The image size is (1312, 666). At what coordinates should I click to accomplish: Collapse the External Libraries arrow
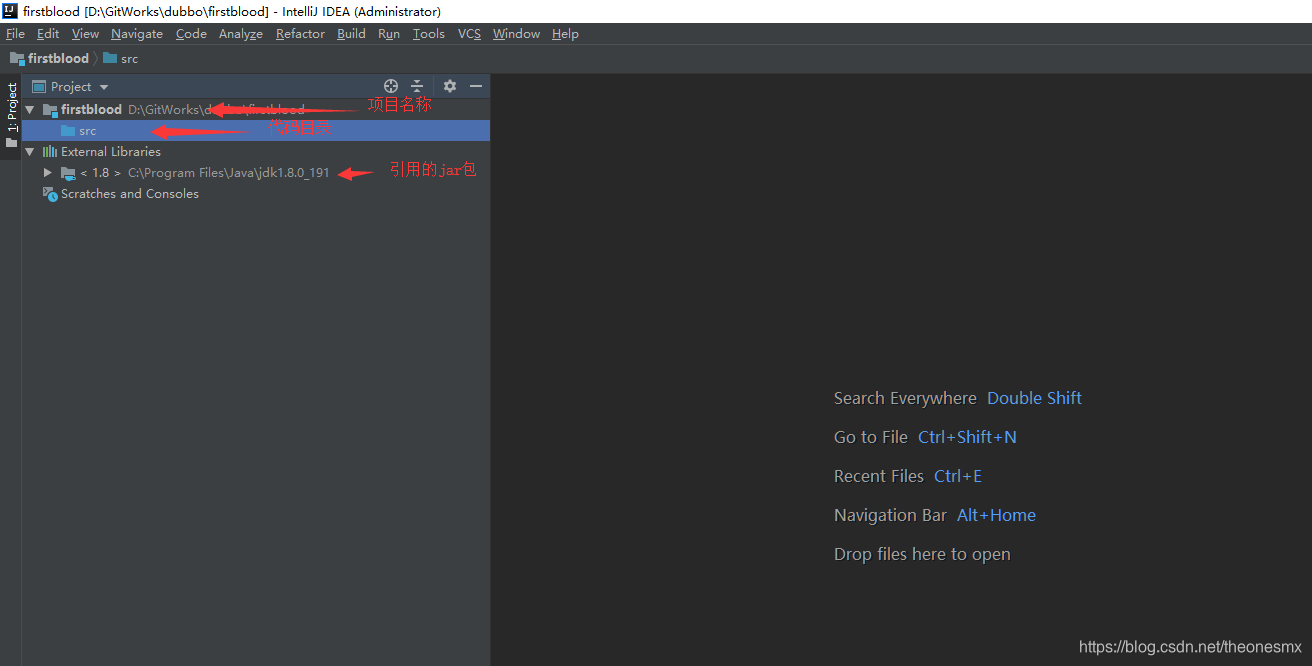[x=30, y=152]
